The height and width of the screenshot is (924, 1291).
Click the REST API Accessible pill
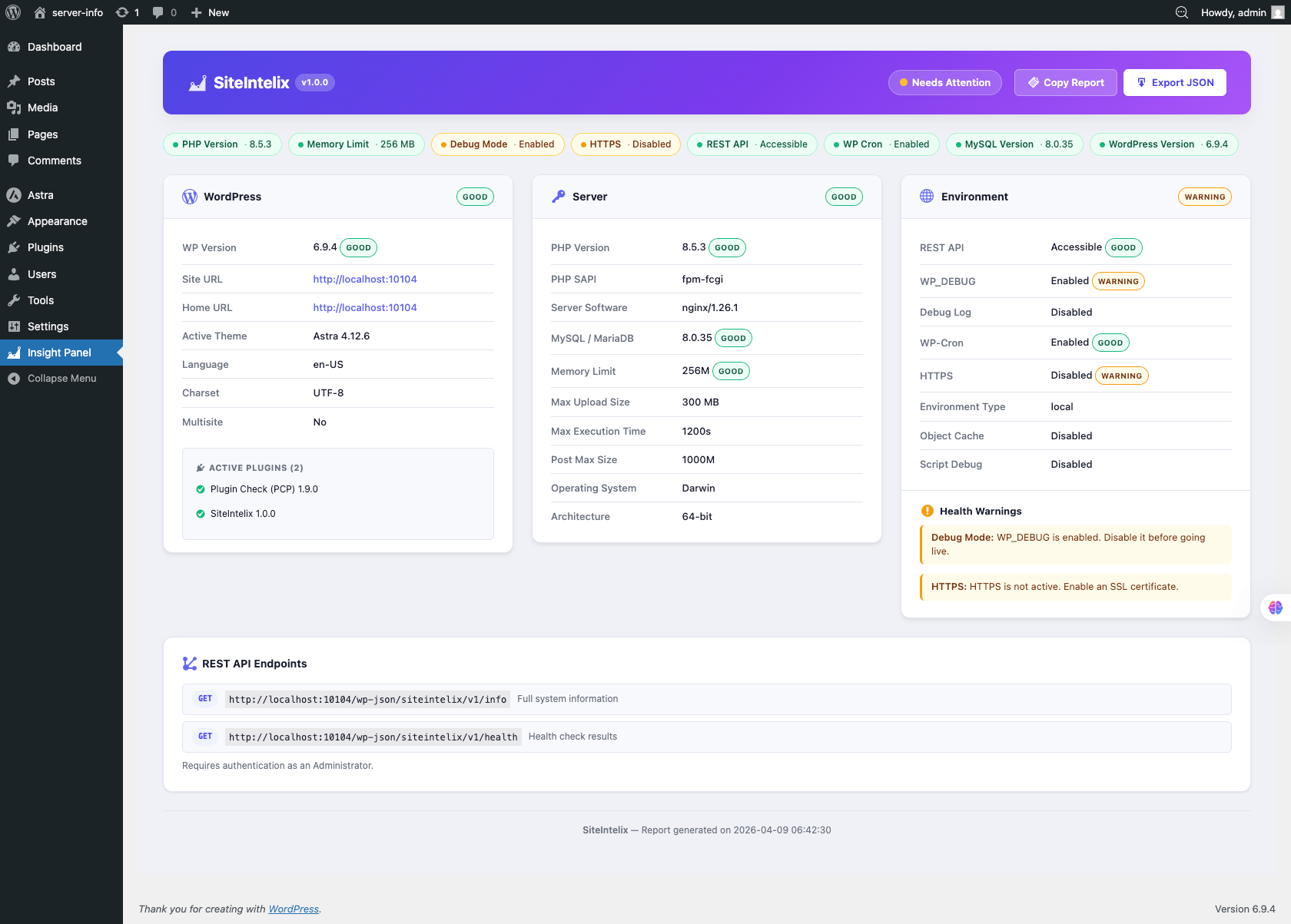[752, 144]
